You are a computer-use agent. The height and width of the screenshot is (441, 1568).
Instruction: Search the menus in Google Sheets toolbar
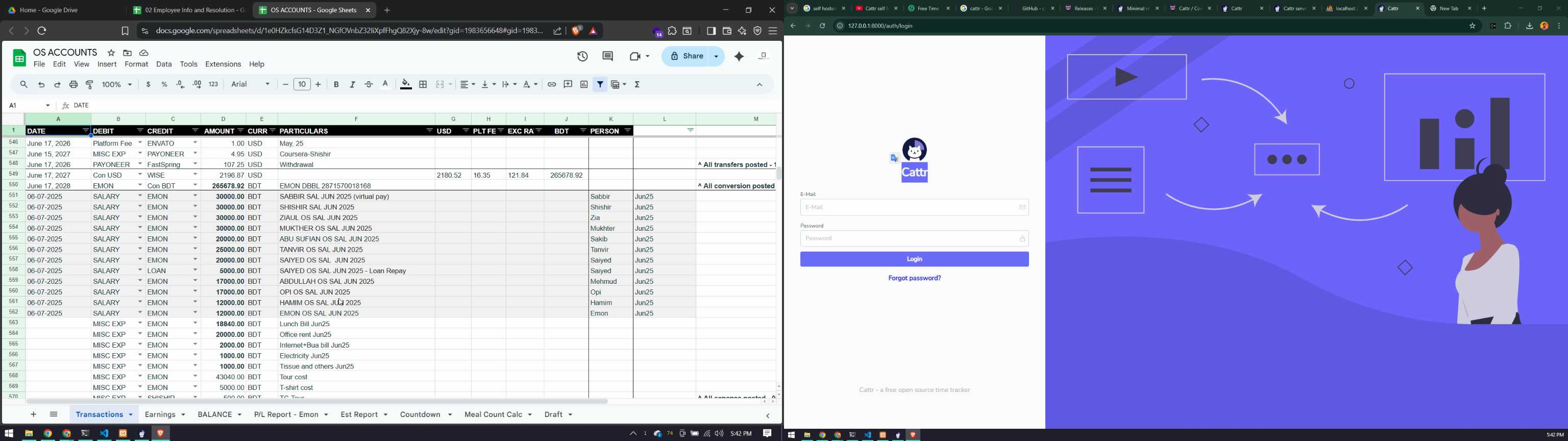tap(24, 85)
